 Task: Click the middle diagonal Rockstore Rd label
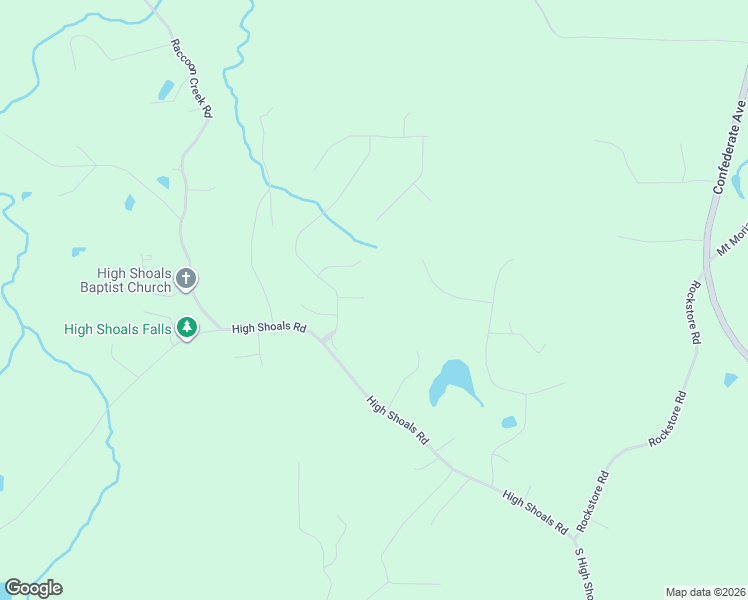coord(668,419)
